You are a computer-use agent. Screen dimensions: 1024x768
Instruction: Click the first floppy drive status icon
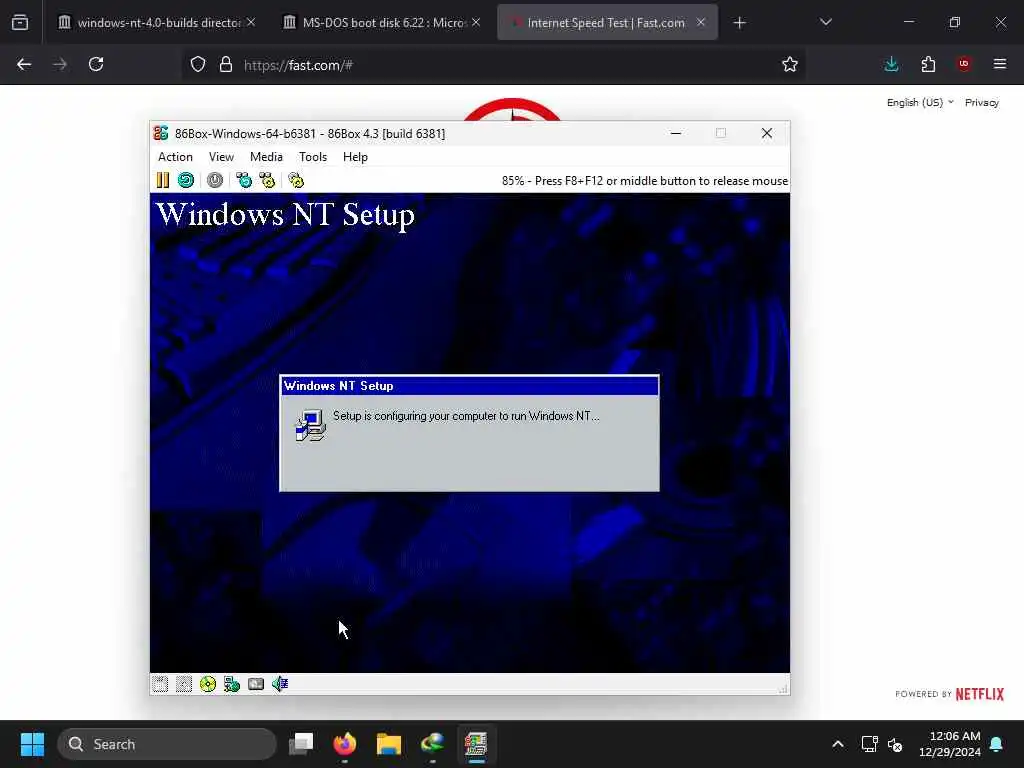(x=160, y=684)
